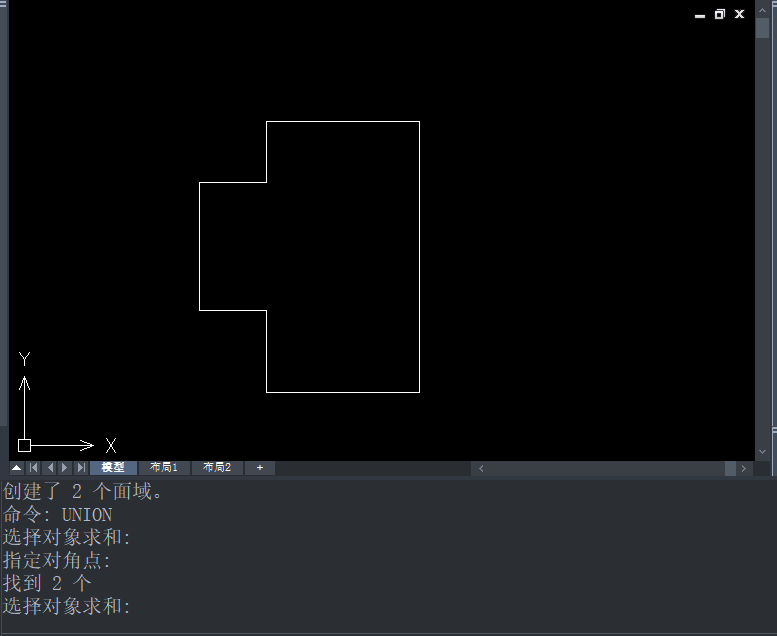The width and height of the screenshot is (777, 636).
Task: Click the horizontal scrollbar thumb
Action: (730, 468)
